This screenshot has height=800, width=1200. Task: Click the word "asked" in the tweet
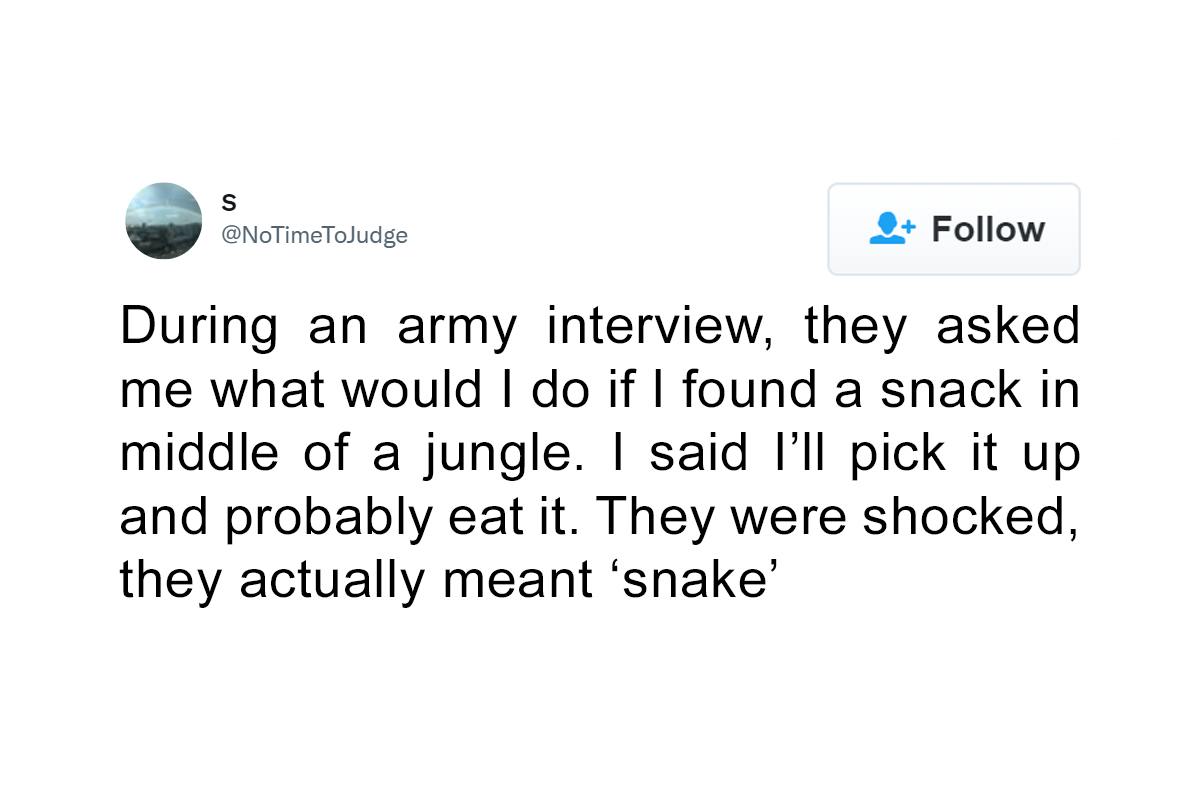(1008, 329)
